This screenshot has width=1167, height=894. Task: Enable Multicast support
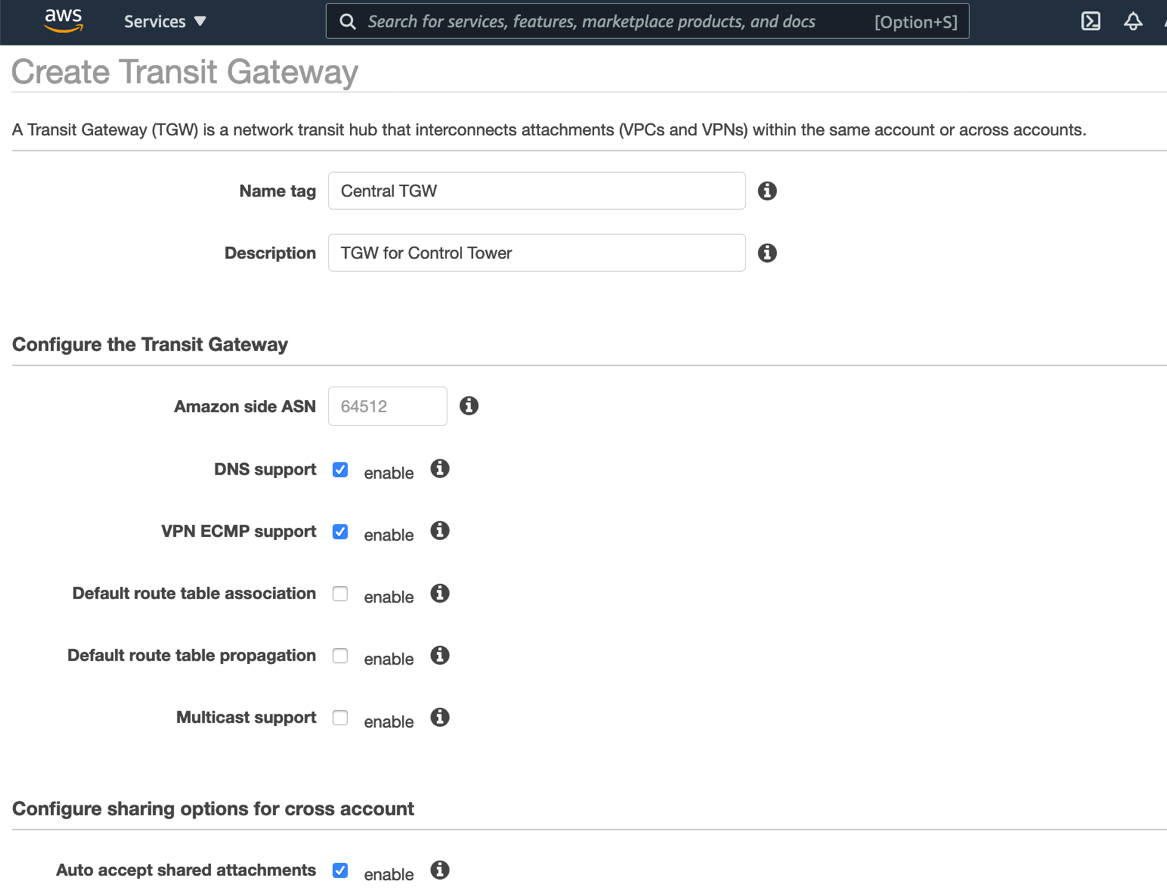340,717
